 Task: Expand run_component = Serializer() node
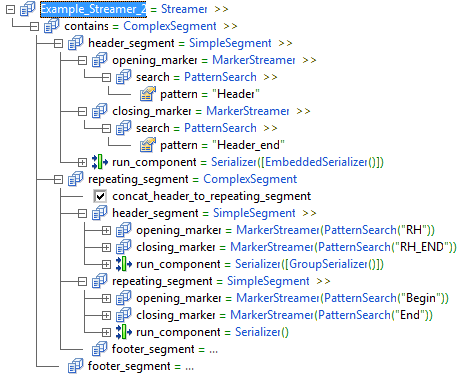106,332
